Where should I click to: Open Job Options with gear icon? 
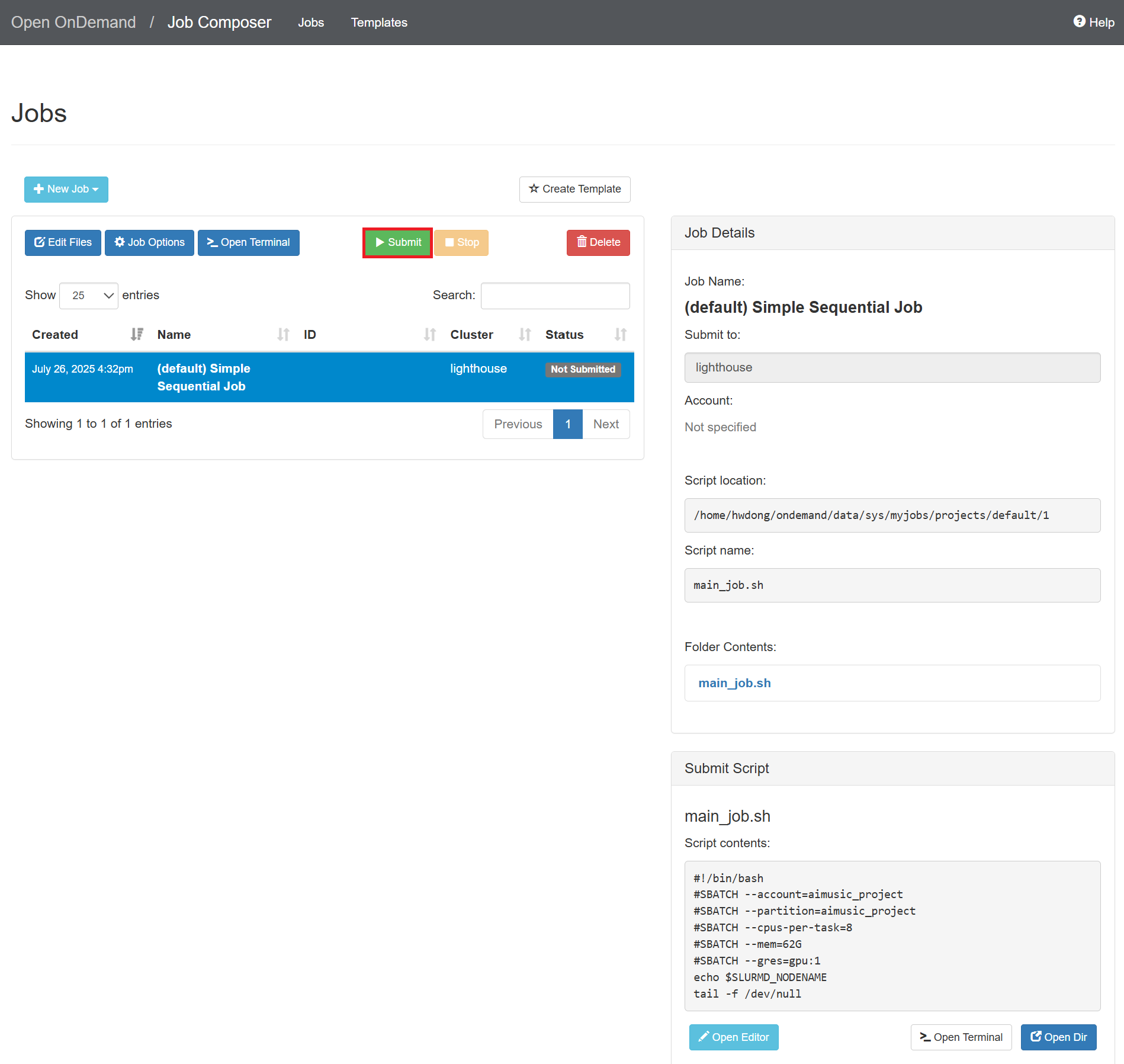(x=149, y=242)
